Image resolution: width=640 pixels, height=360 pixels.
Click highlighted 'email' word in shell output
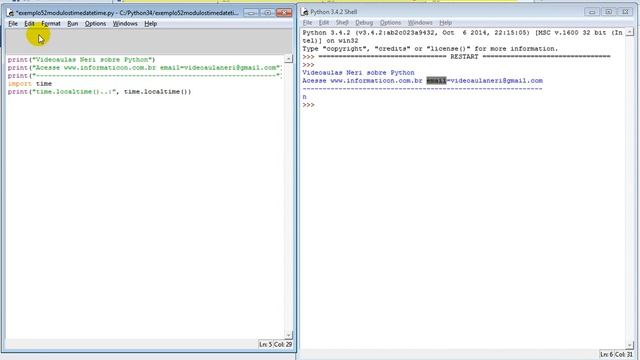(436, 81)
